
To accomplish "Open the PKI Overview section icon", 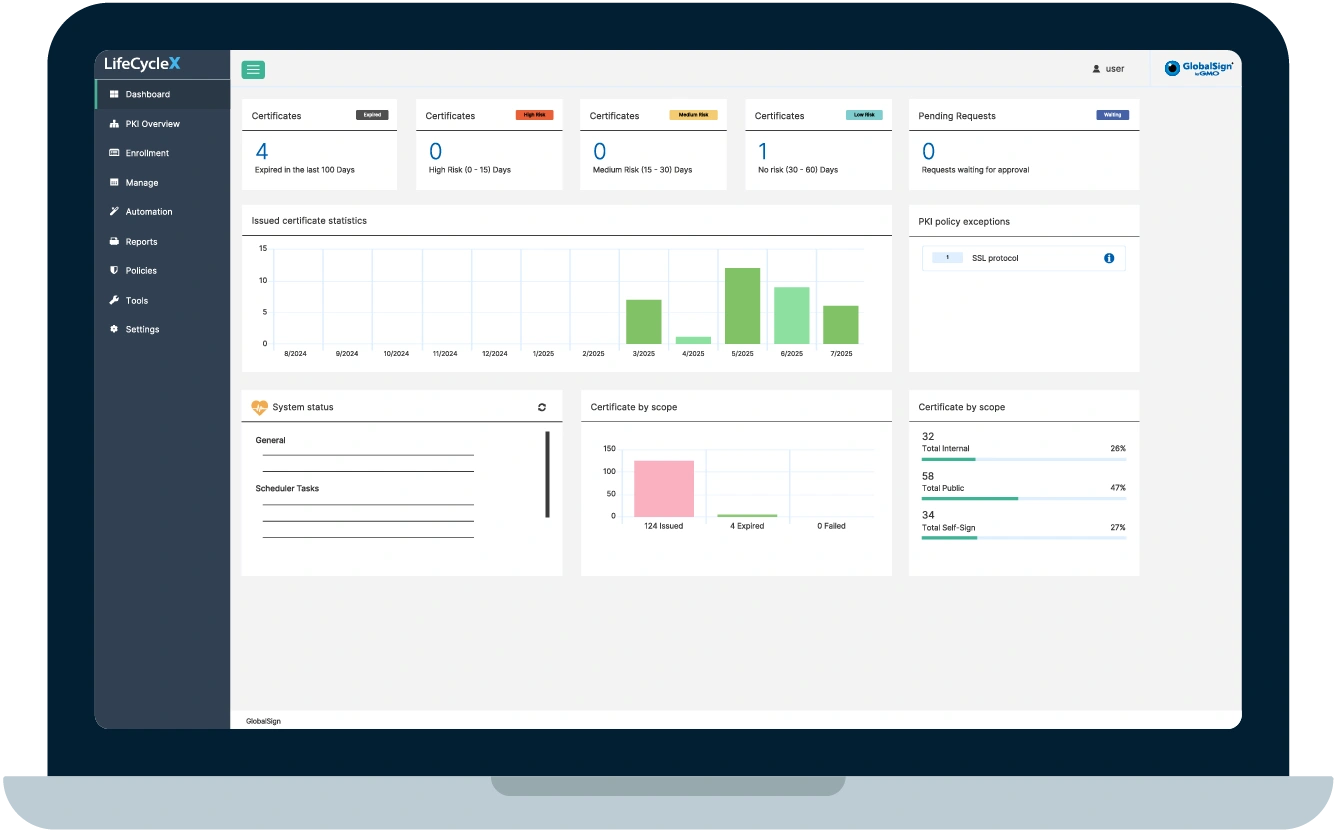I will pos(113,123).
